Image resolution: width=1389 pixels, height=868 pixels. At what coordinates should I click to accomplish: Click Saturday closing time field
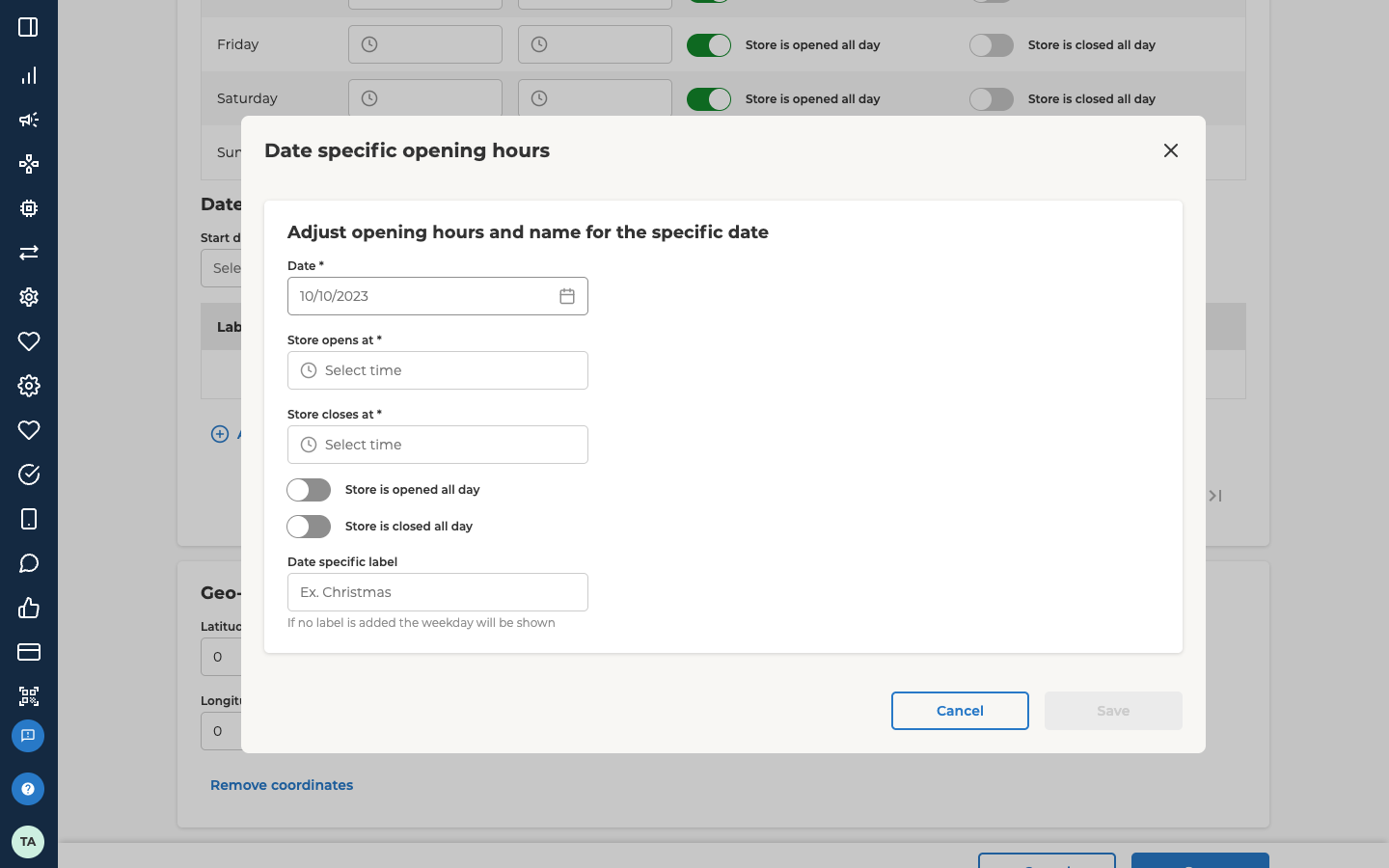[595, 98]
